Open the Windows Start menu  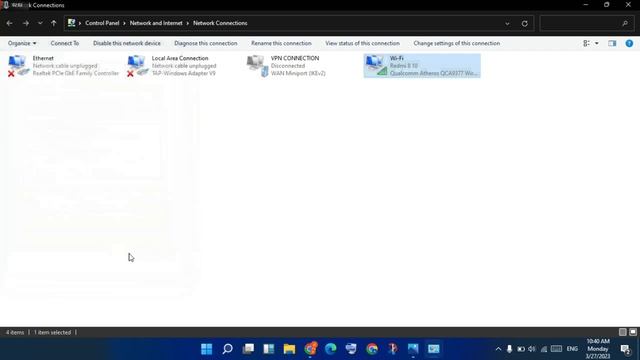click(x=207, y=349)
